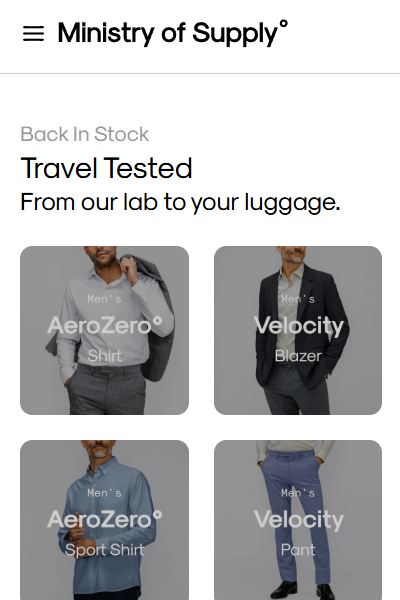The image size is (400, 600).
Task: Click the "Men's" label on the Sport Shirt card
Action: tap(104, 493)
